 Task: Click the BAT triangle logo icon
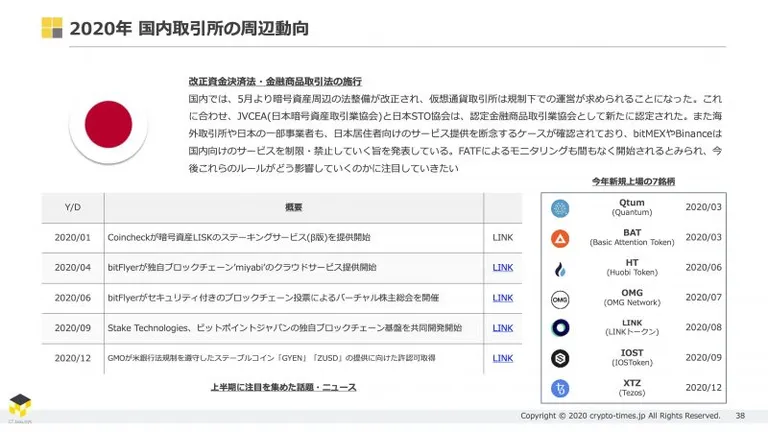tap(560, 239)
